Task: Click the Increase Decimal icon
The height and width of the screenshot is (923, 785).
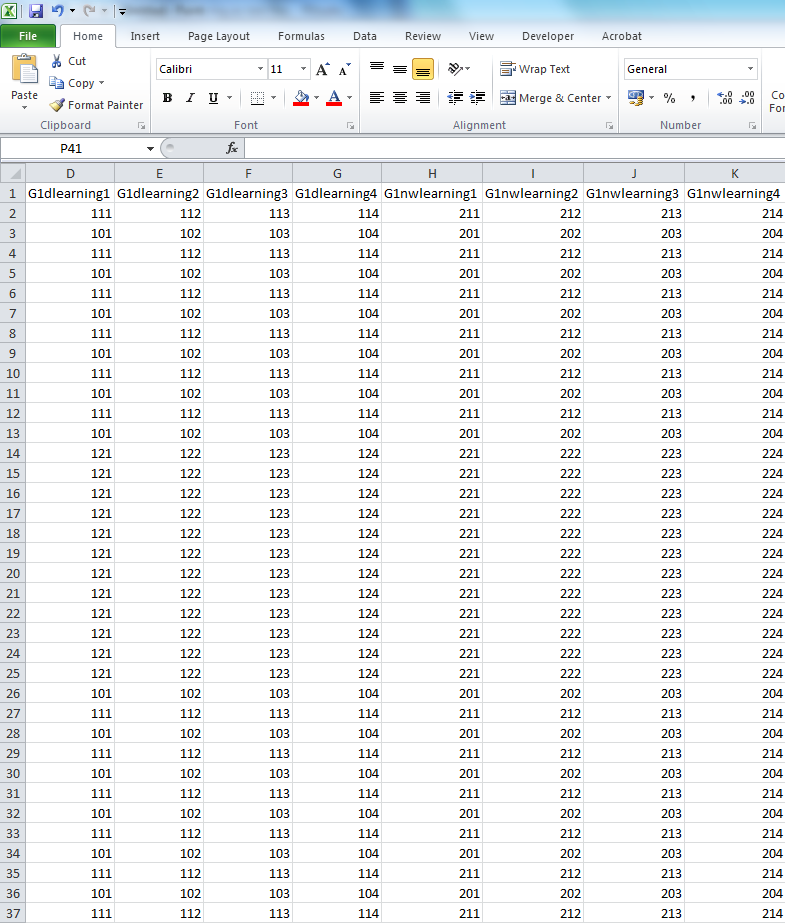Action: [725, 98]
